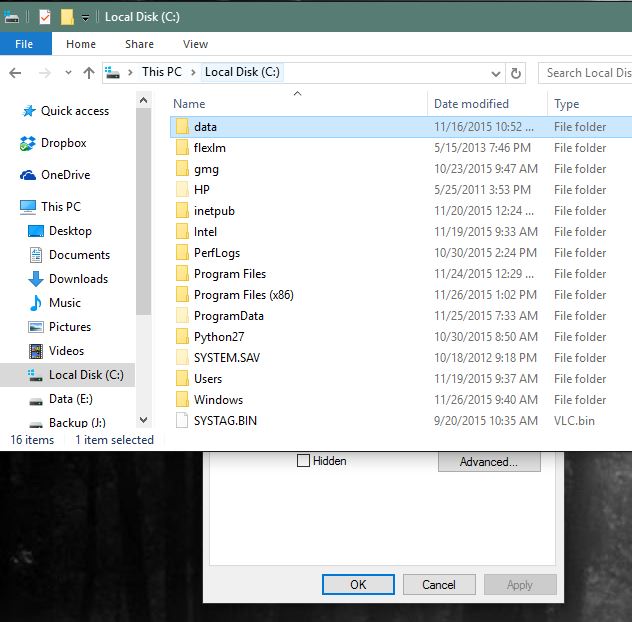Expand the chevron before This PC in address bar
This screenshot has height=622, width=632.
[x=130, y=73]
